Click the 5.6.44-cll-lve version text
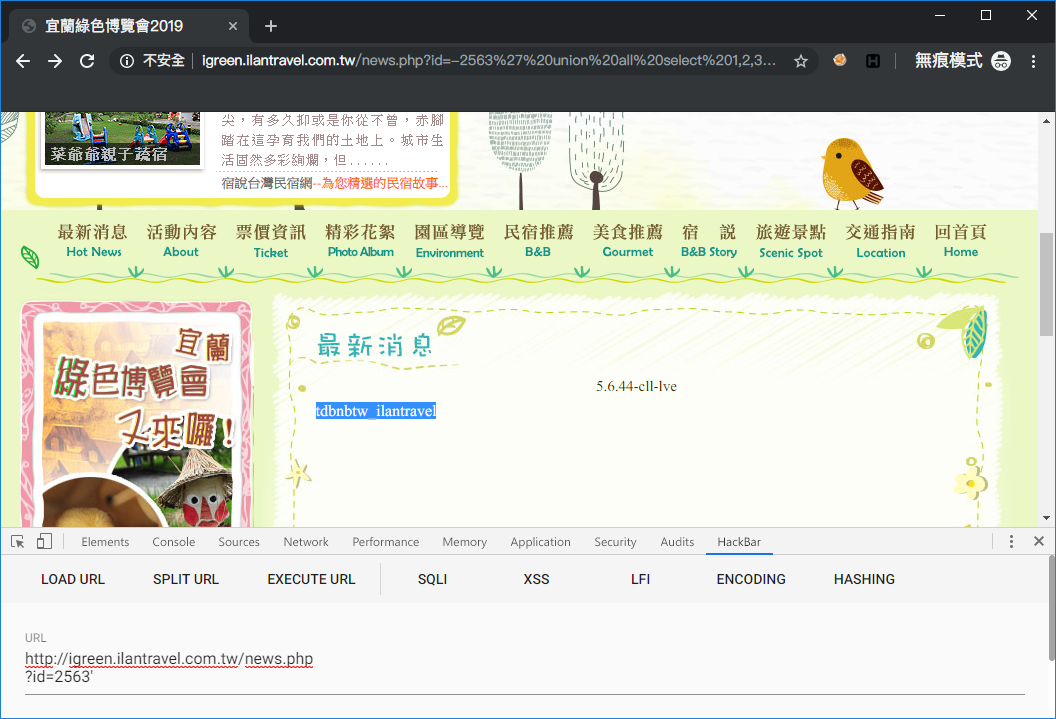 [636, 386]
